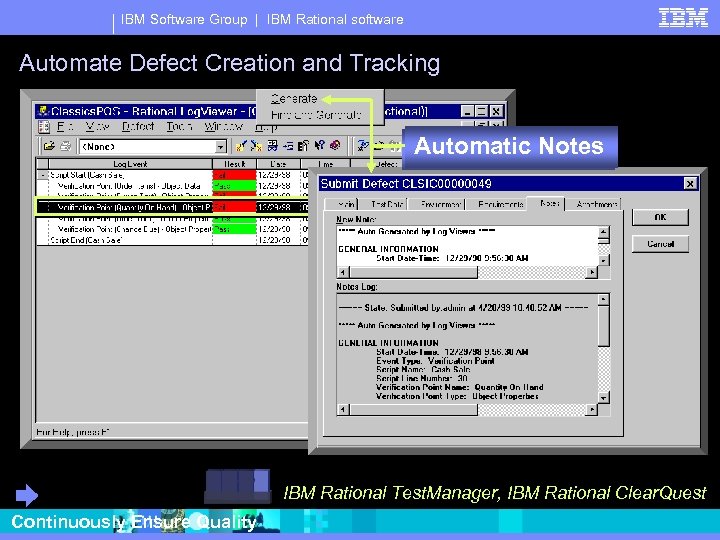Screen dimensions: 720x540
Task: Click the printer icon in LogViewer toolbar
Action: 66,146
